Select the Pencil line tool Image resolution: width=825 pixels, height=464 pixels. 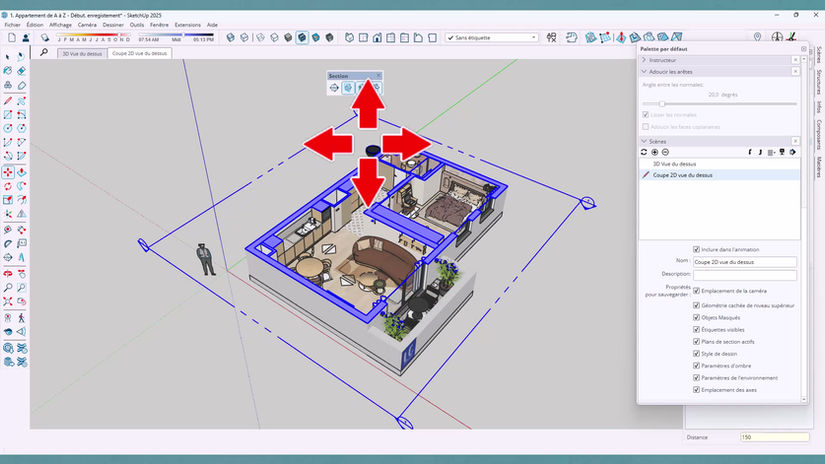point(8,100)
